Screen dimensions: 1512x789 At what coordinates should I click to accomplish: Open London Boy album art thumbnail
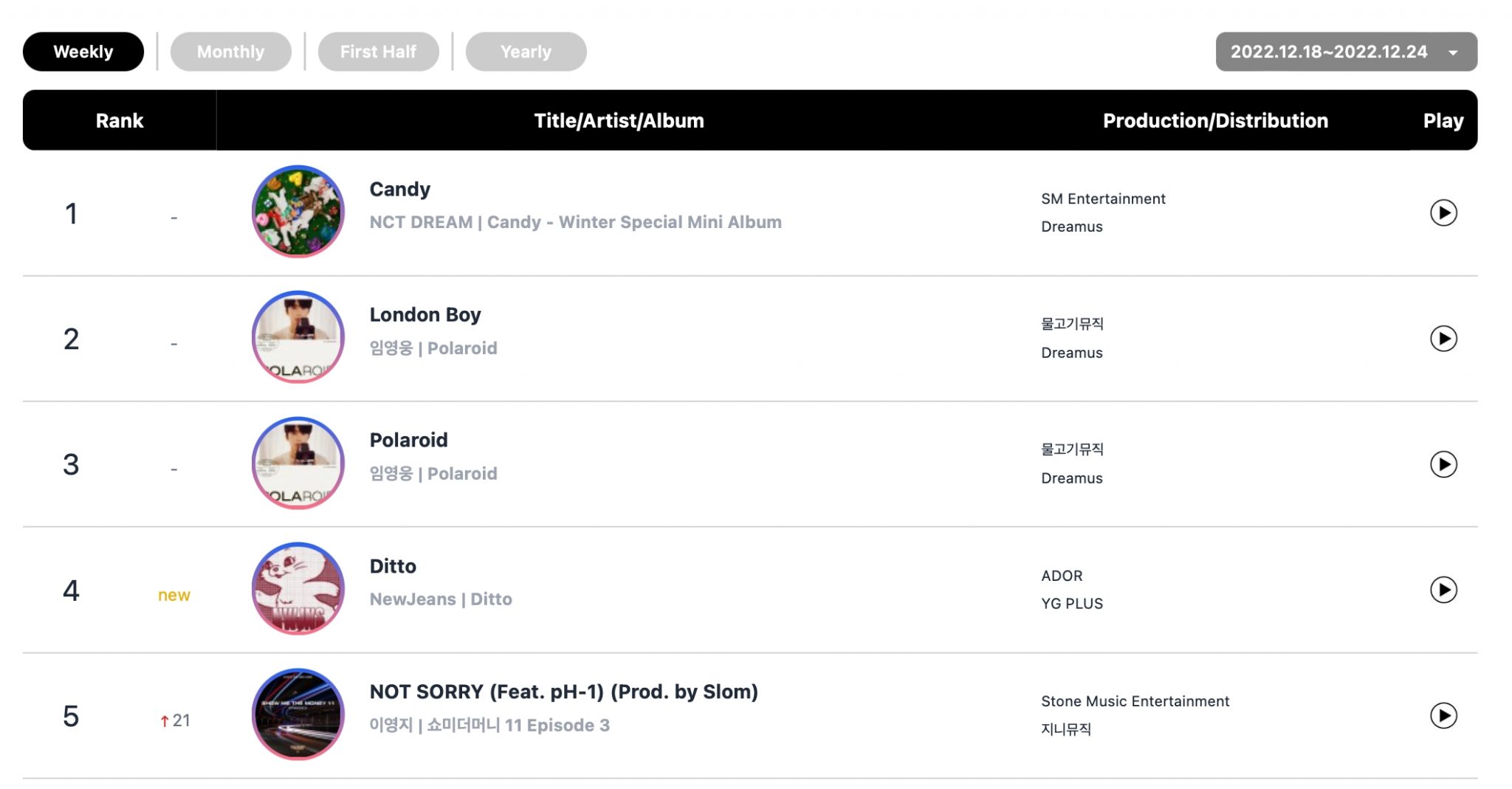298,337
